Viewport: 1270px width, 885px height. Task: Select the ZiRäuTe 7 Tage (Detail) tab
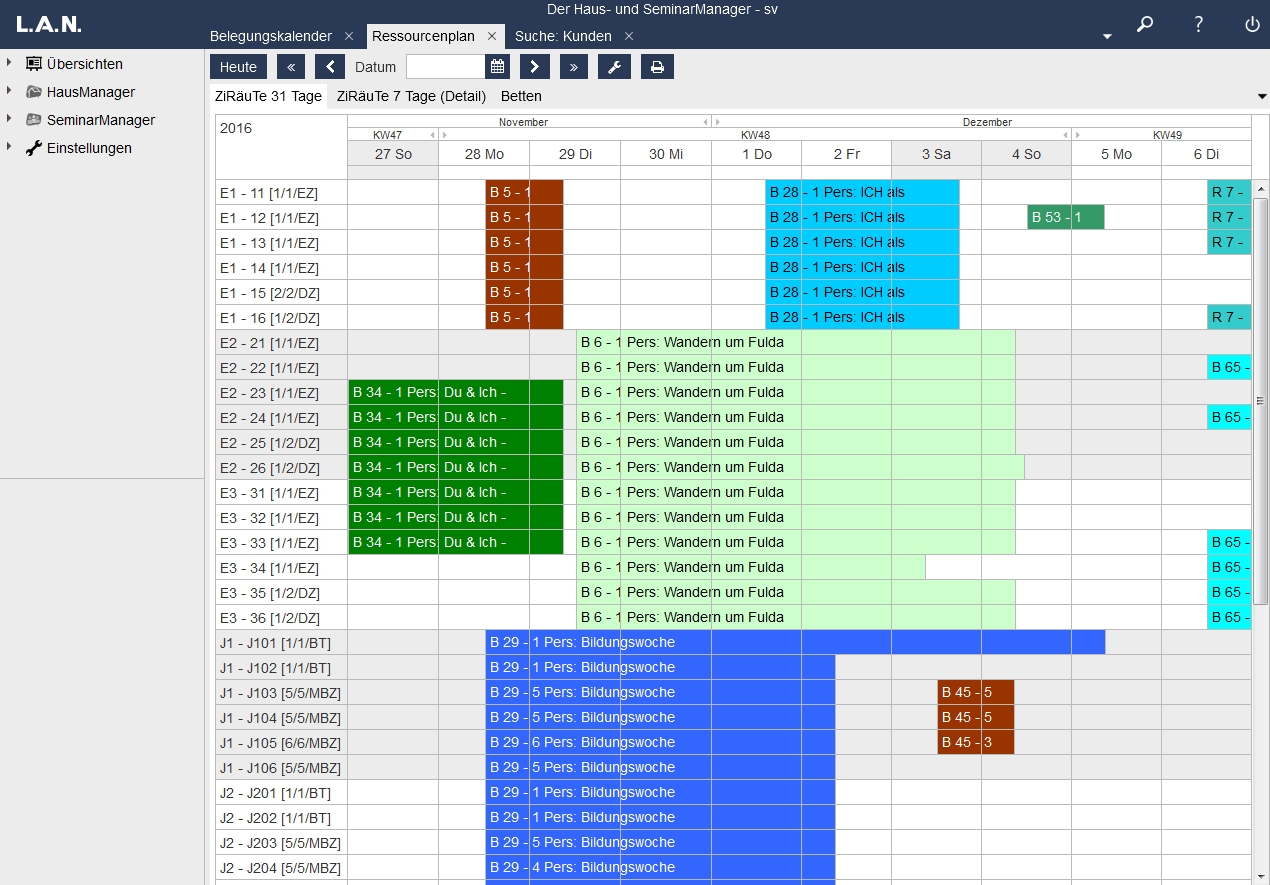(411, 96)
